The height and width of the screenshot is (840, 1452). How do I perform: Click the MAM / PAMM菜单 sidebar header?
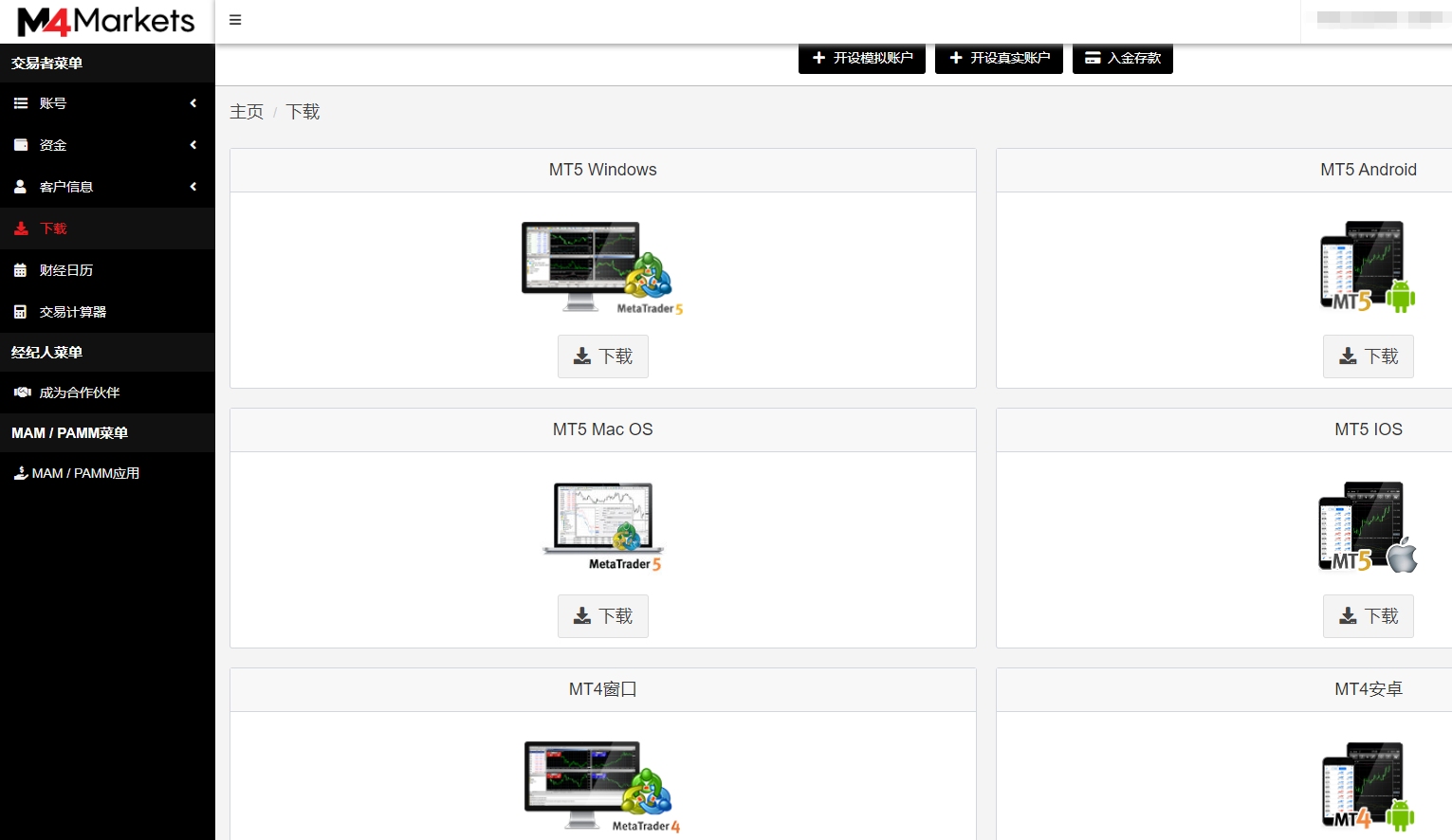tap(69, 433)
